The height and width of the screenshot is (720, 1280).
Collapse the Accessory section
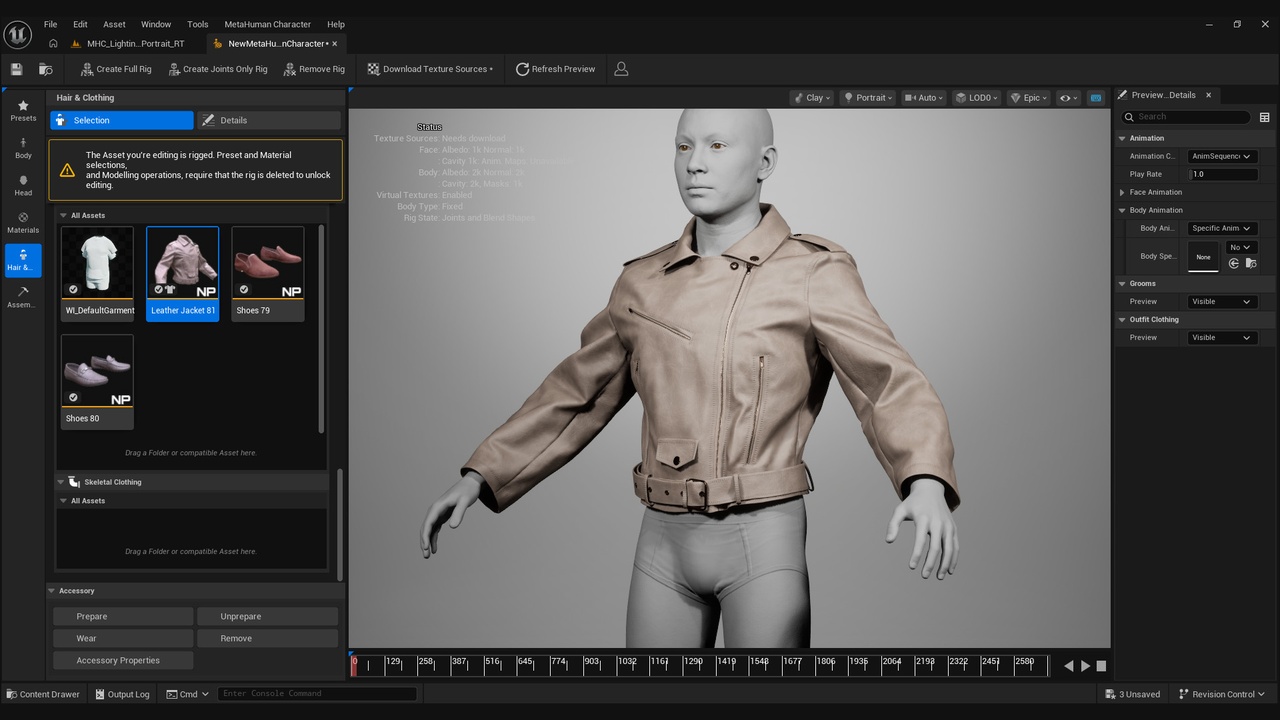click(x=52, y=591)
